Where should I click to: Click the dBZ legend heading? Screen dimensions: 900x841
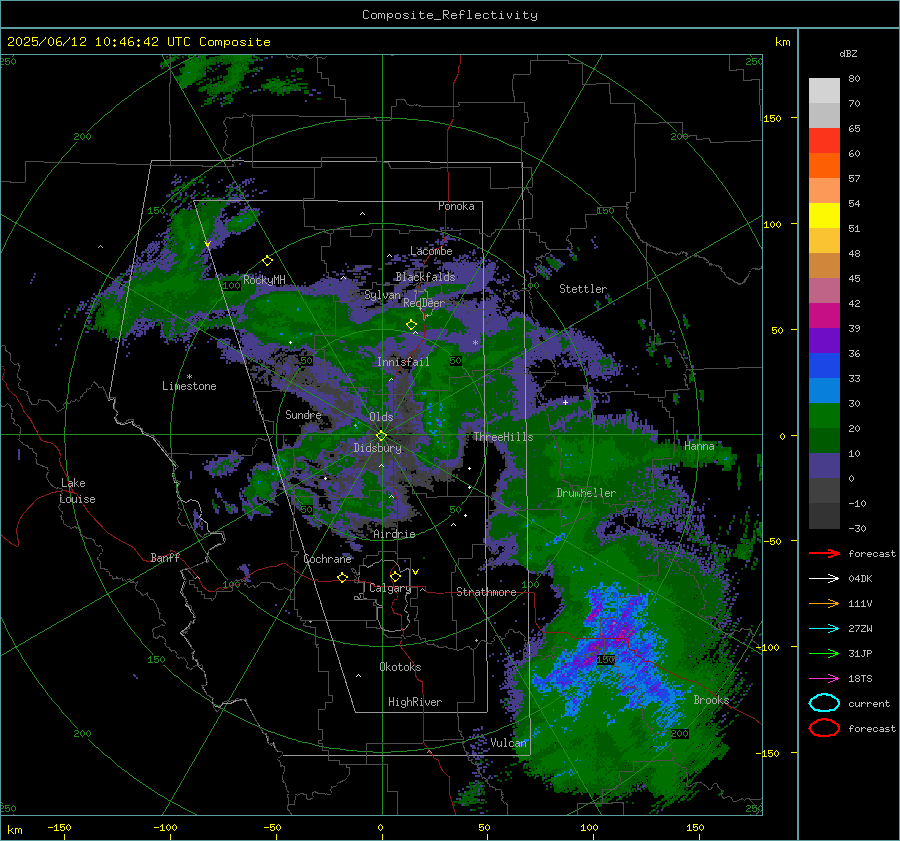coord(848,54)
